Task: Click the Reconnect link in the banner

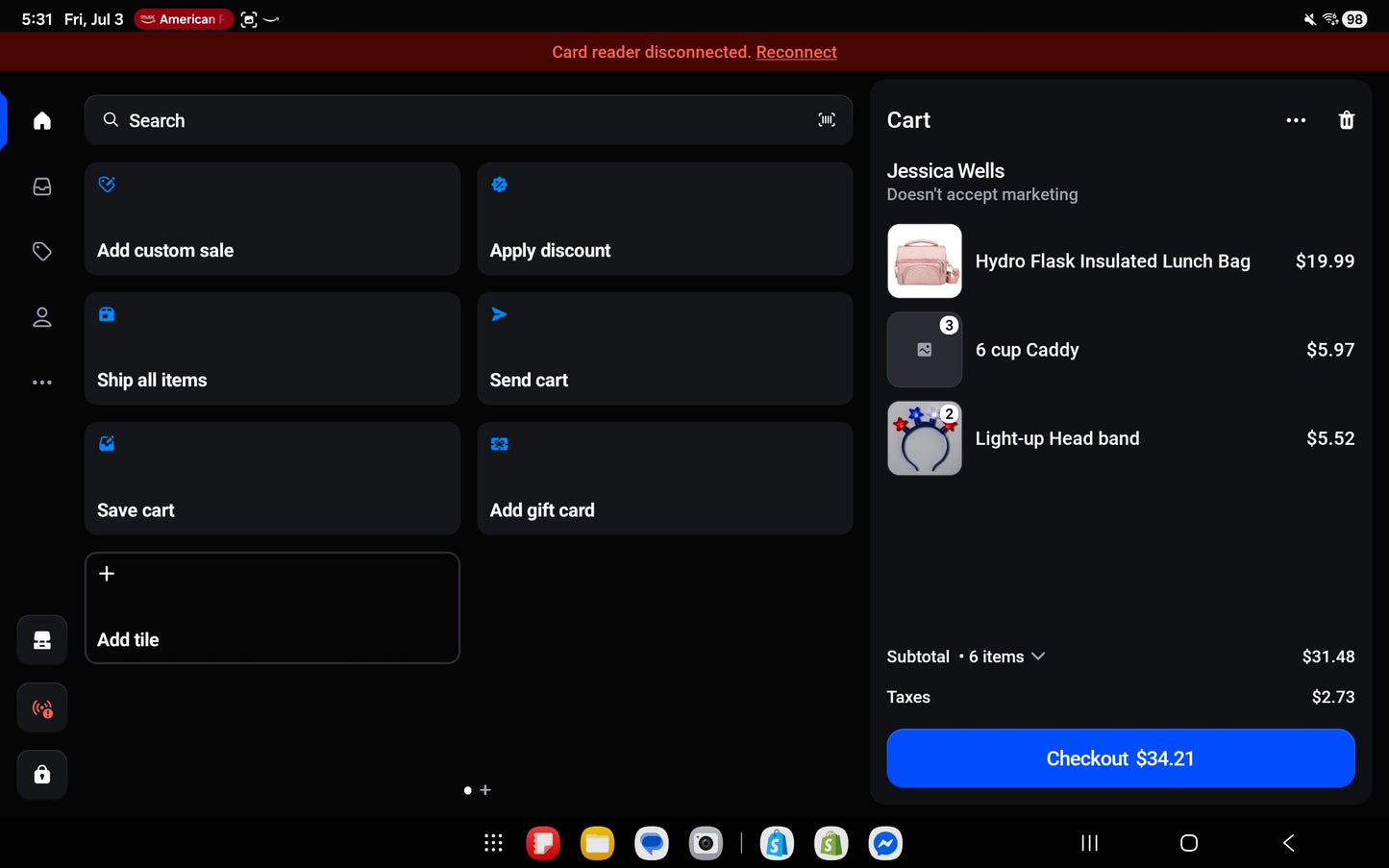Action: 796,52
